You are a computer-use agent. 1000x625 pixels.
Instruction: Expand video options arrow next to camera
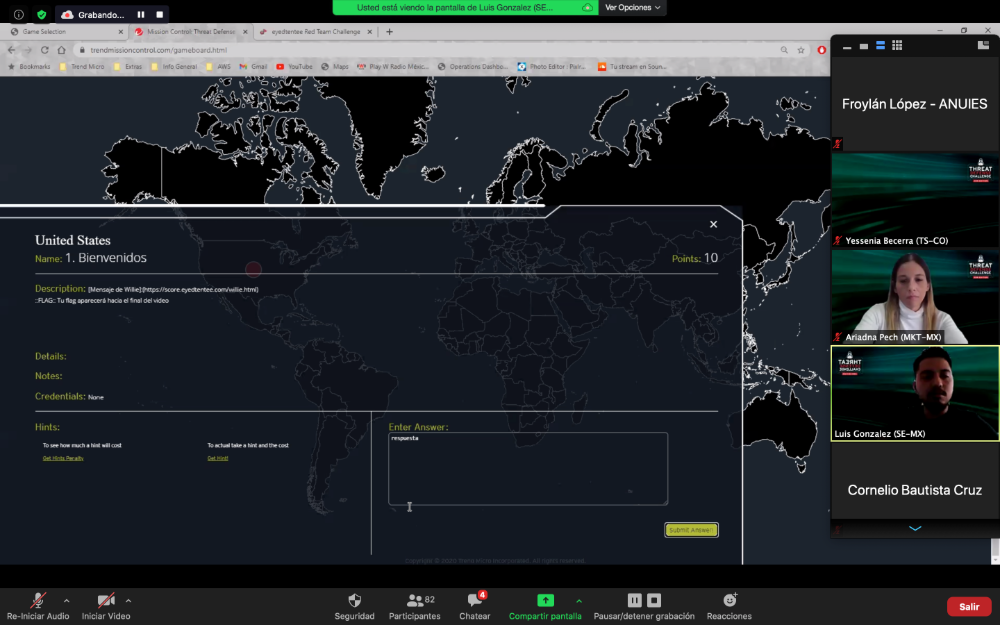pos(128,601)
